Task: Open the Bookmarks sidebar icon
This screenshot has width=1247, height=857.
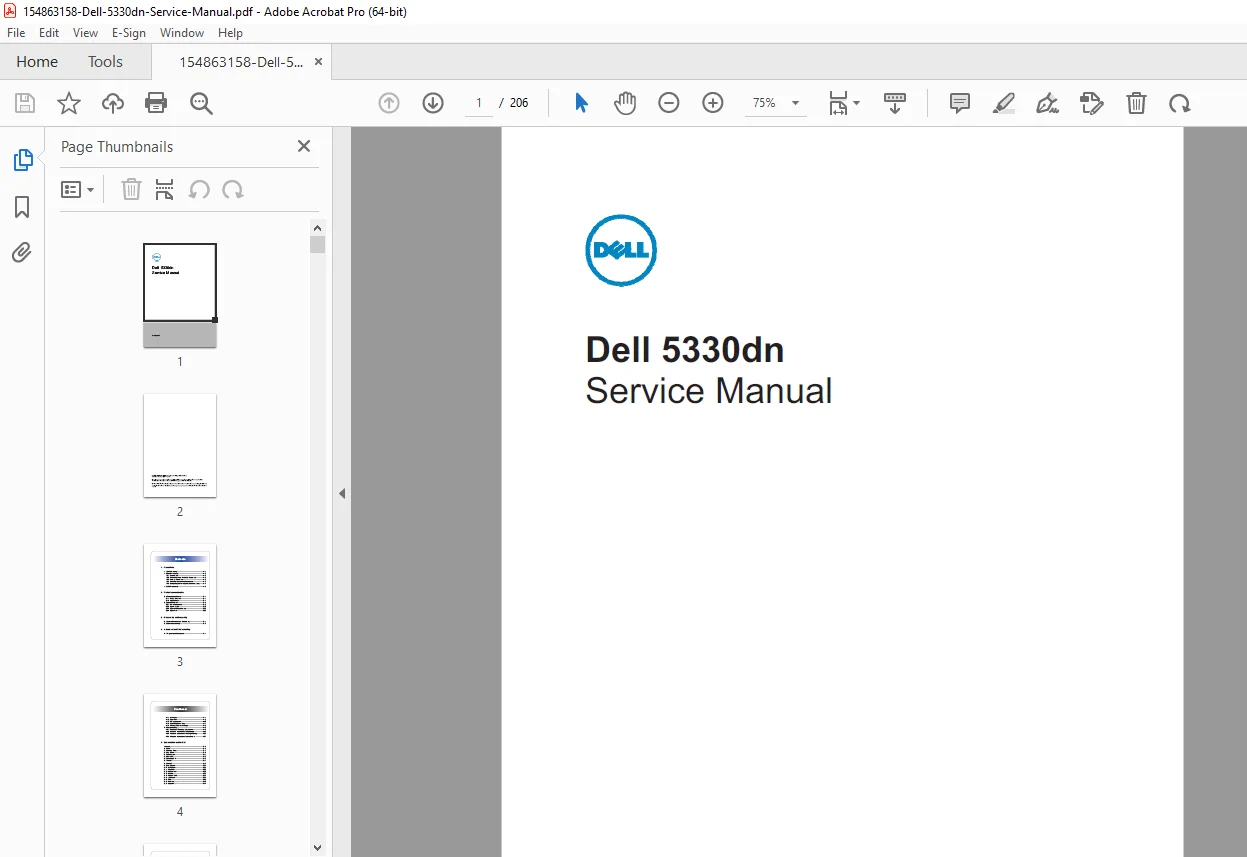Action: (x=22, y=207)
